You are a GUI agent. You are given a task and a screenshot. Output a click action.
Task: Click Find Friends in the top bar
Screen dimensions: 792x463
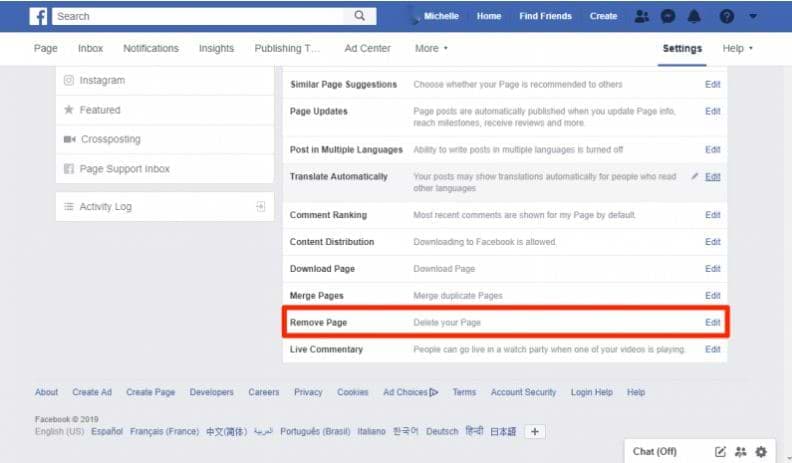tap(546, 16)
